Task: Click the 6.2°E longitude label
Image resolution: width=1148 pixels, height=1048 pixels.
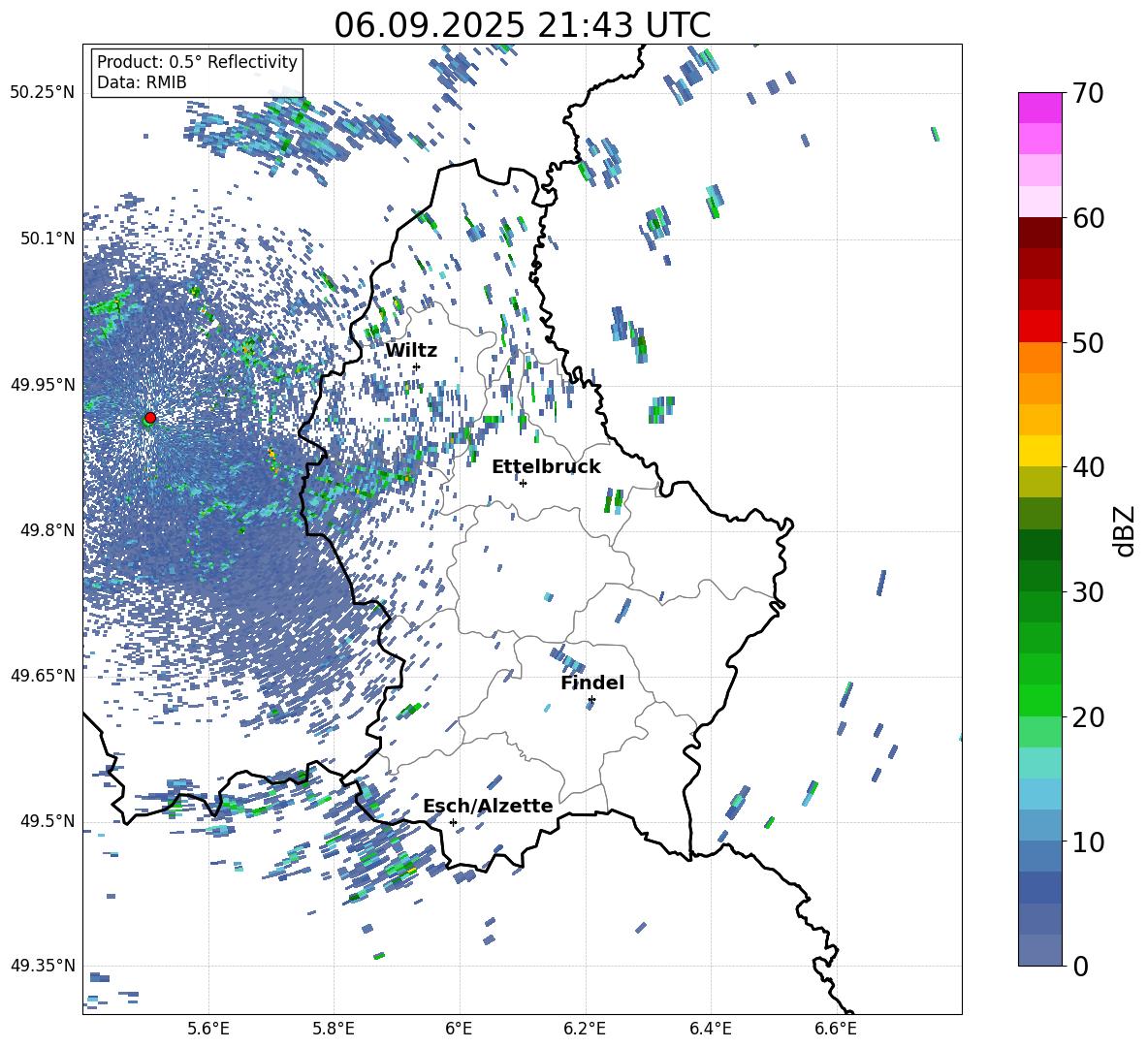Action: tap(585, 1029)
